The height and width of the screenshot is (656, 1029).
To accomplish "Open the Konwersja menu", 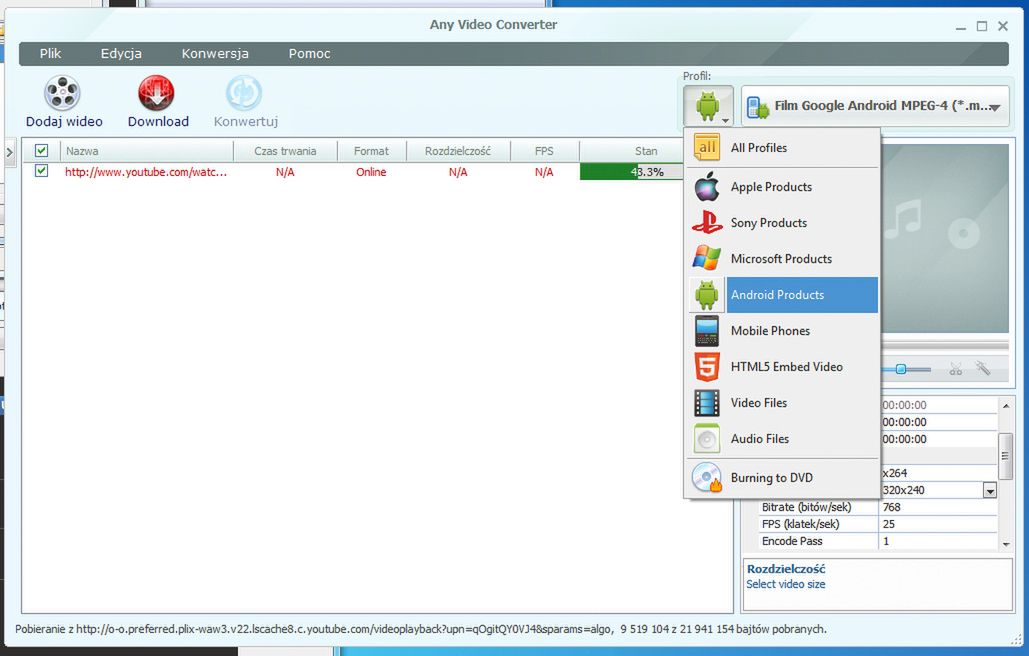I will [x=215, y=54].
